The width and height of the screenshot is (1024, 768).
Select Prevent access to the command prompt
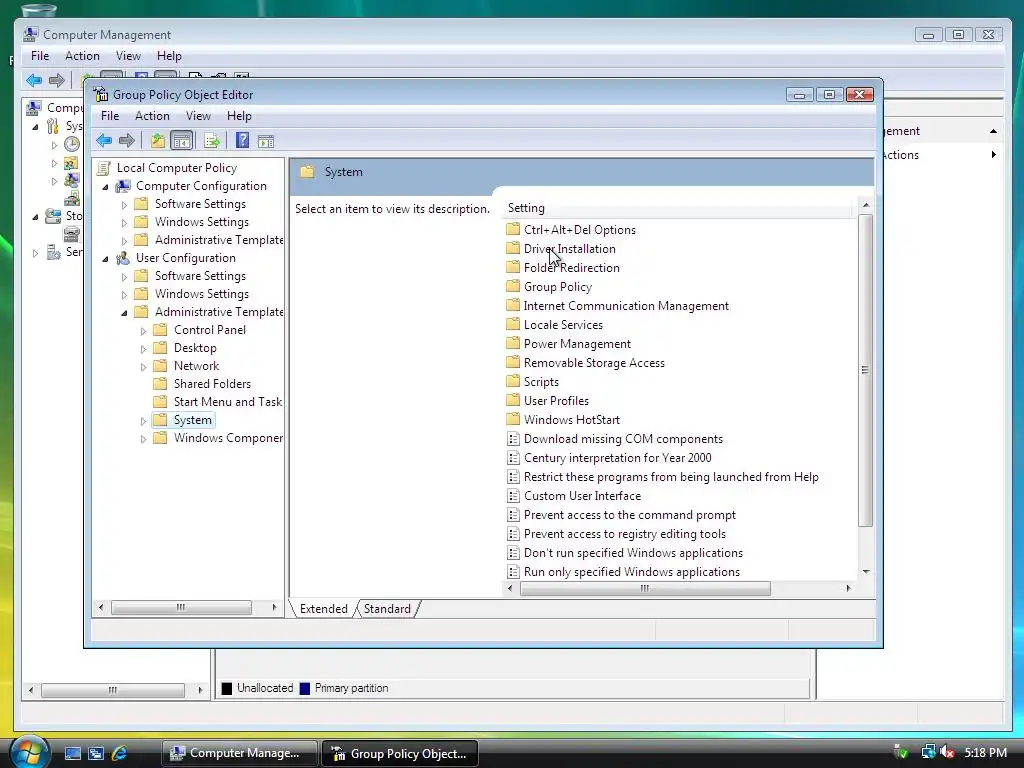point(630,515)
